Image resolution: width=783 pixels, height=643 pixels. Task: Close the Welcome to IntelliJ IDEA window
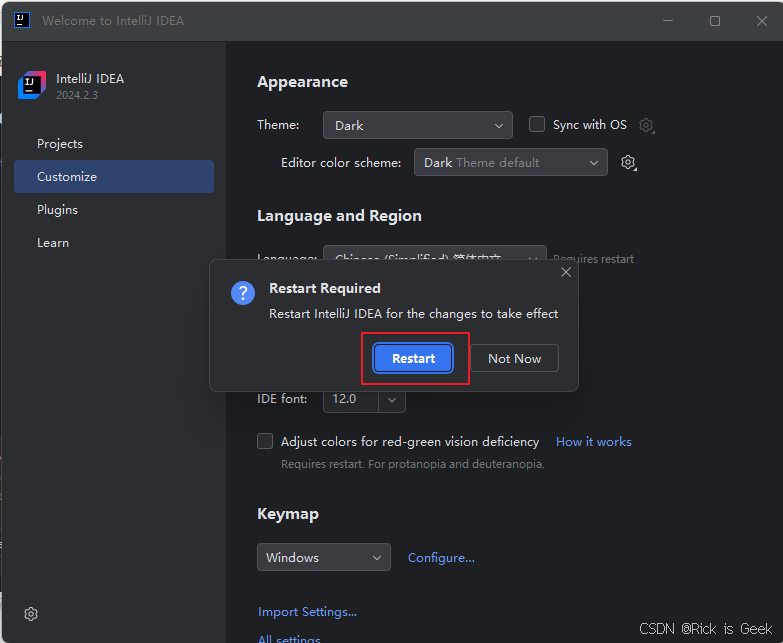[762, 21]
